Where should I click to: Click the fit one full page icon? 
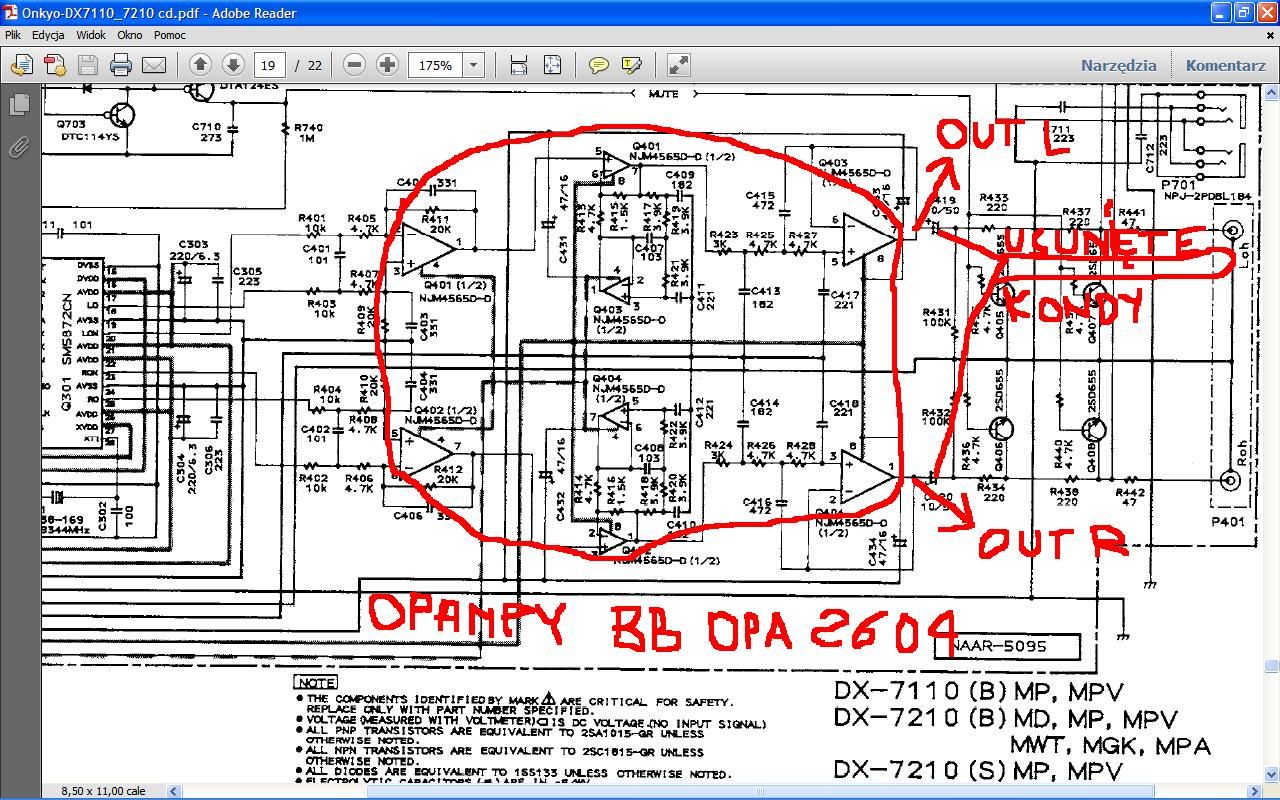(552, 65)
